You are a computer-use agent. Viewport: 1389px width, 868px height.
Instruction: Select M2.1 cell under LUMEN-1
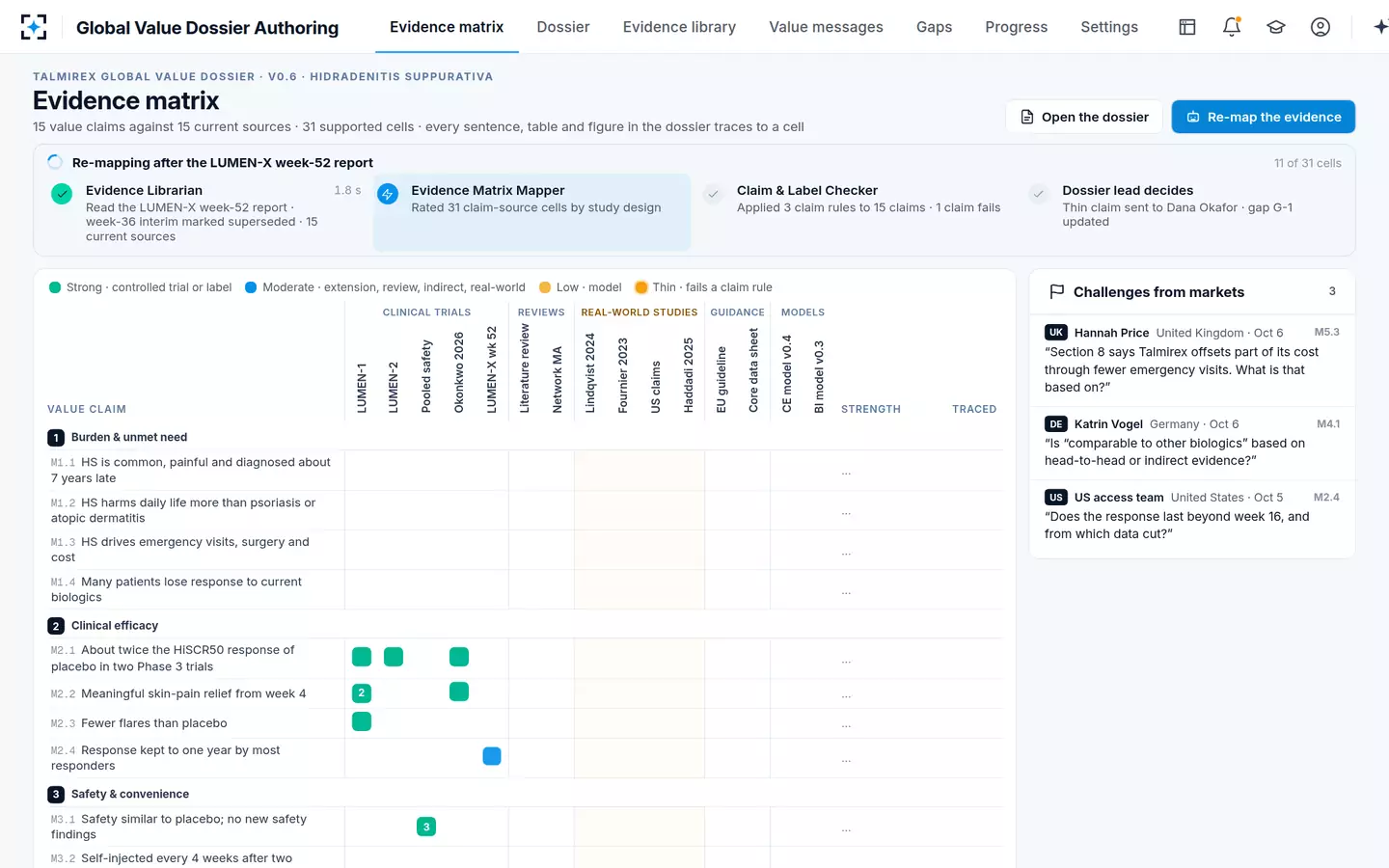tap(362, 657)
